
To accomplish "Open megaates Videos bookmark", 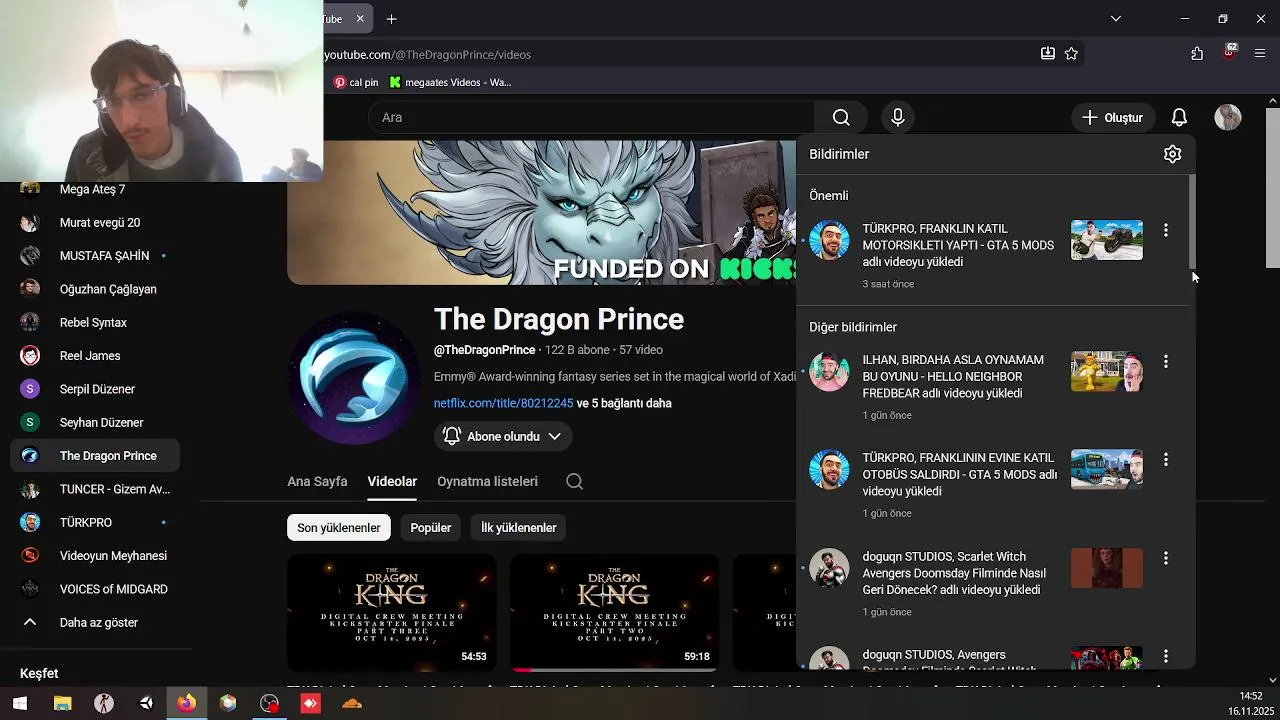I will click(450, 82).
